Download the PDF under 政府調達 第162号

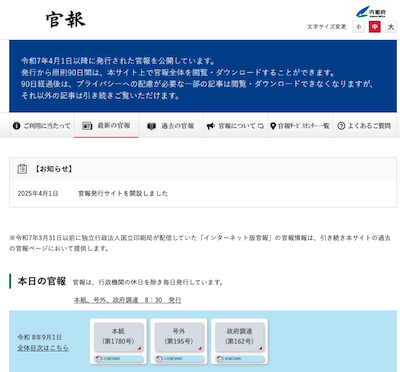coord(240,359)
